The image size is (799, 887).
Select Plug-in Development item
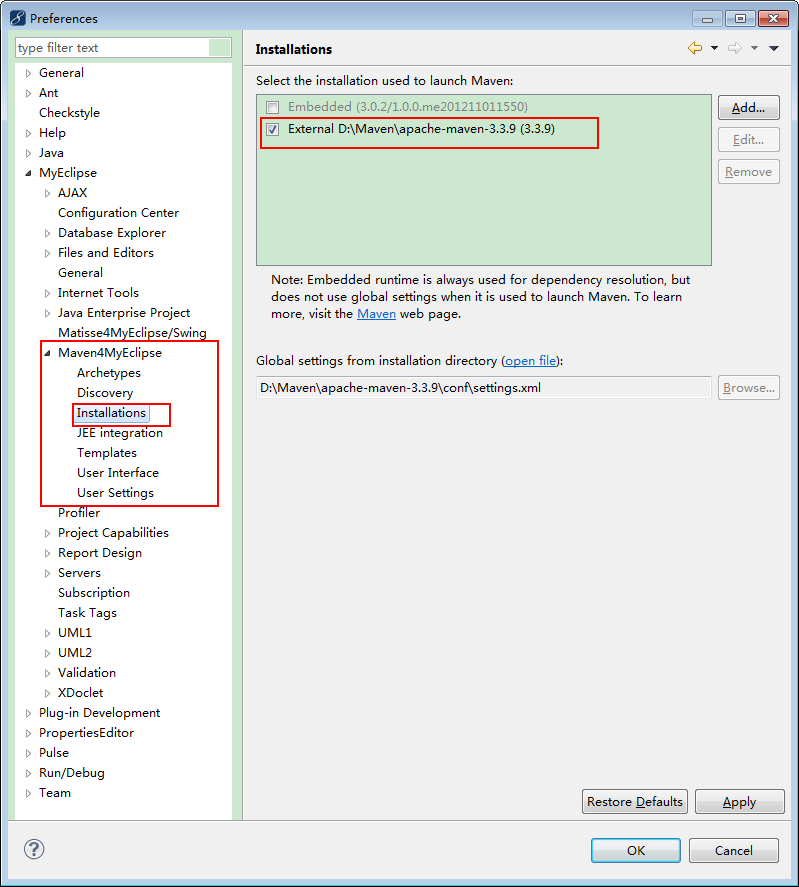click(100, 713)
